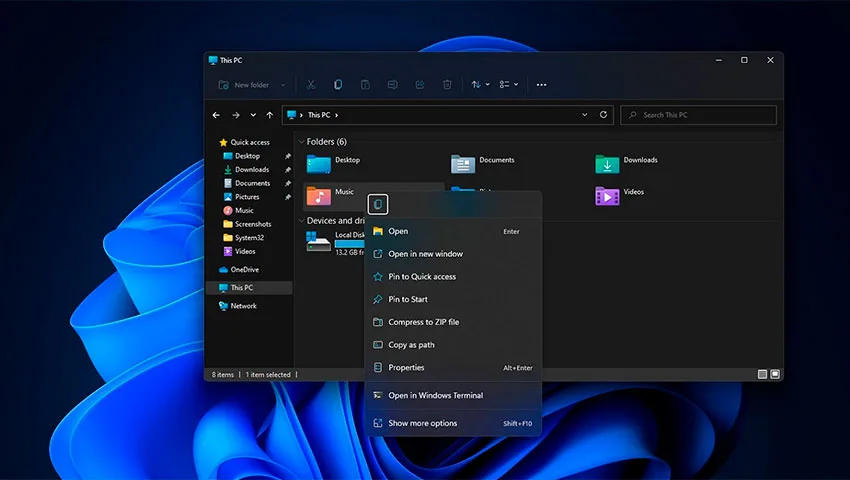Click the Local Disk storage usage bar
The height and width of the screenshot is (480, 850).
(350, 244)
